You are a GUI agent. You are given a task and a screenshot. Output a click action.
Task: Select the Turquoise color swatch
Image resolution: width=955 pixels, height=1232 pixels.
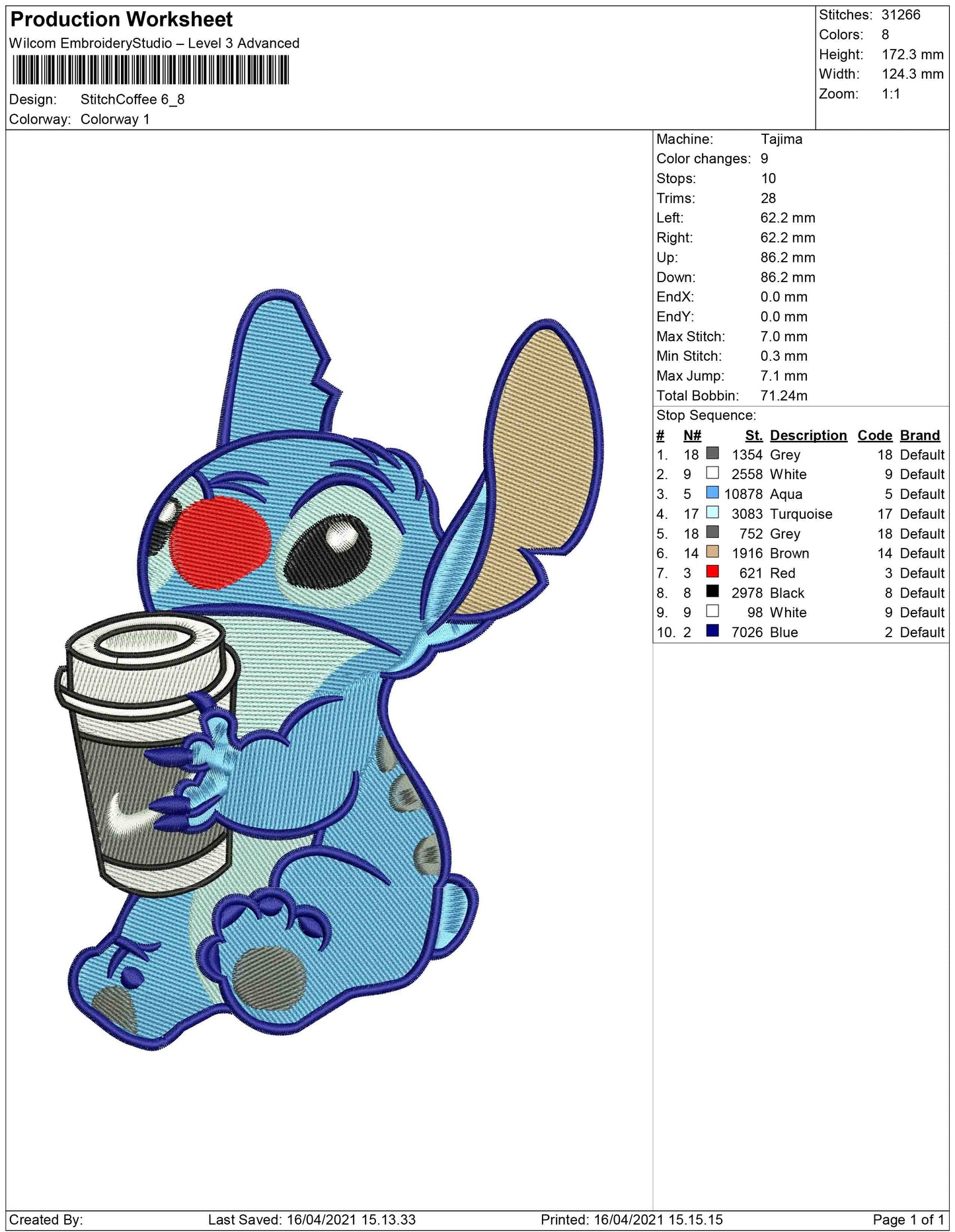(712, 513)
